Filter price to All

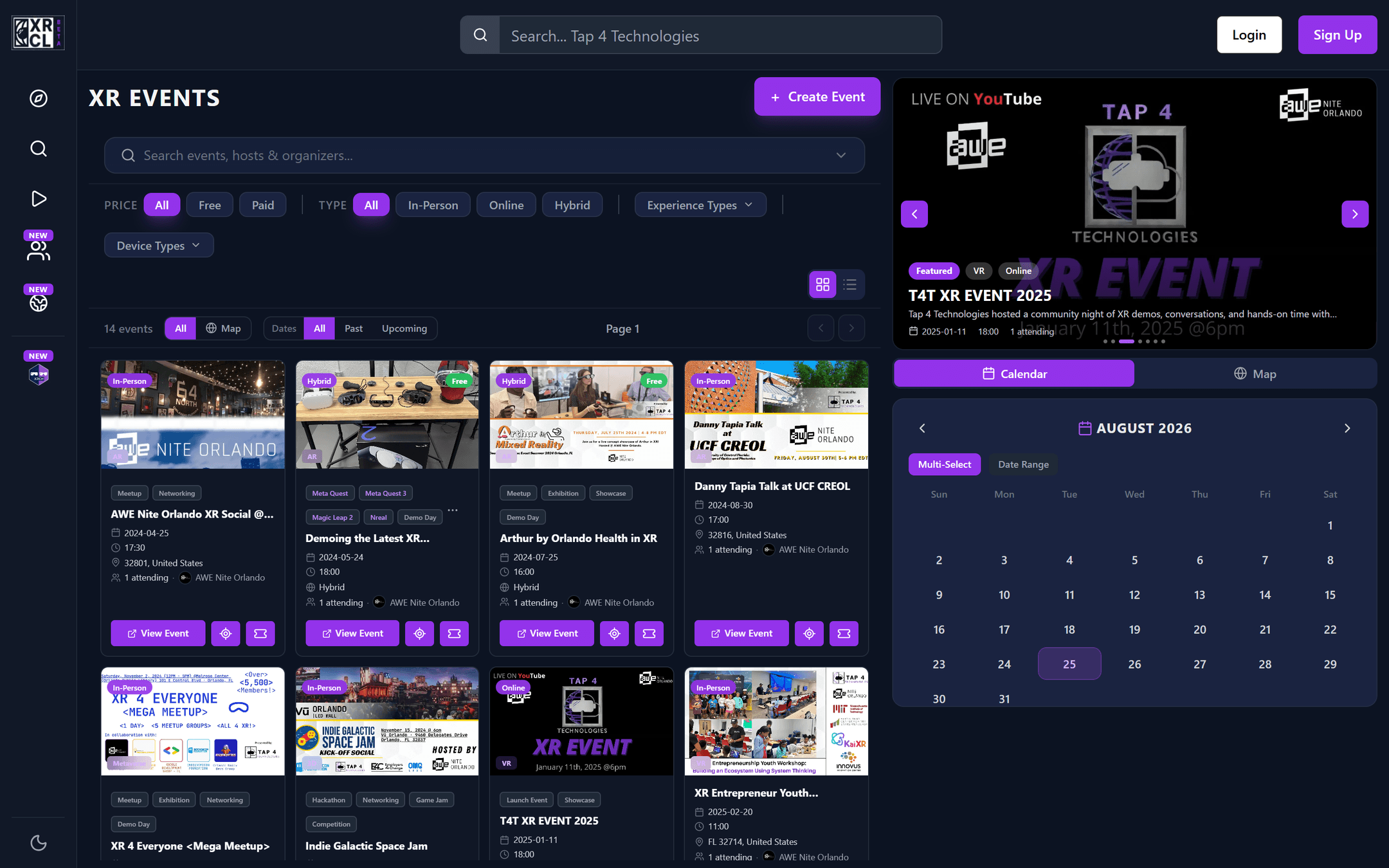coord(162,205)
